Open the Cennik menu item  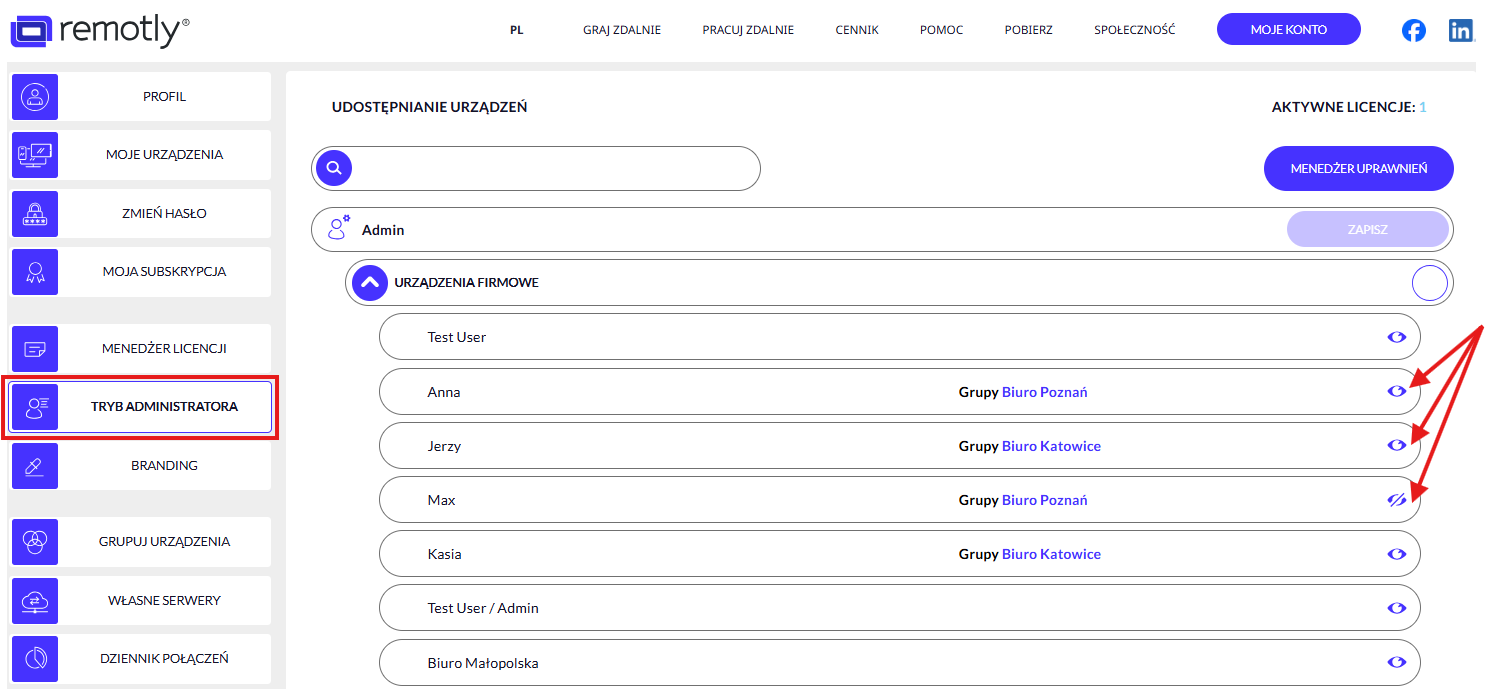coord(856,30)
